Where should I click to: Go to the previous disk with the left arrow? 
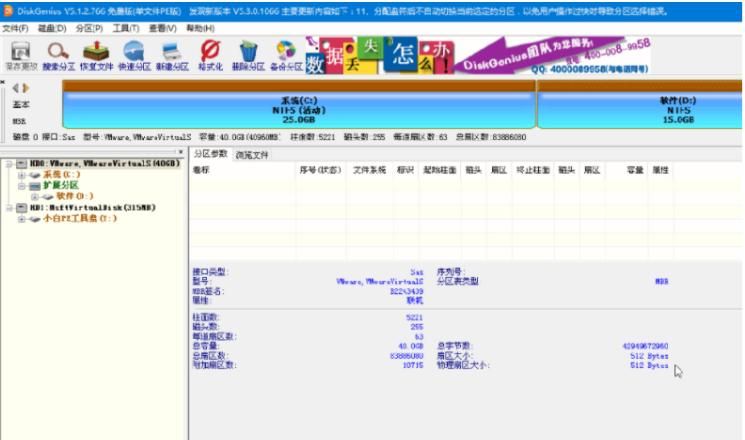[16, 88]
